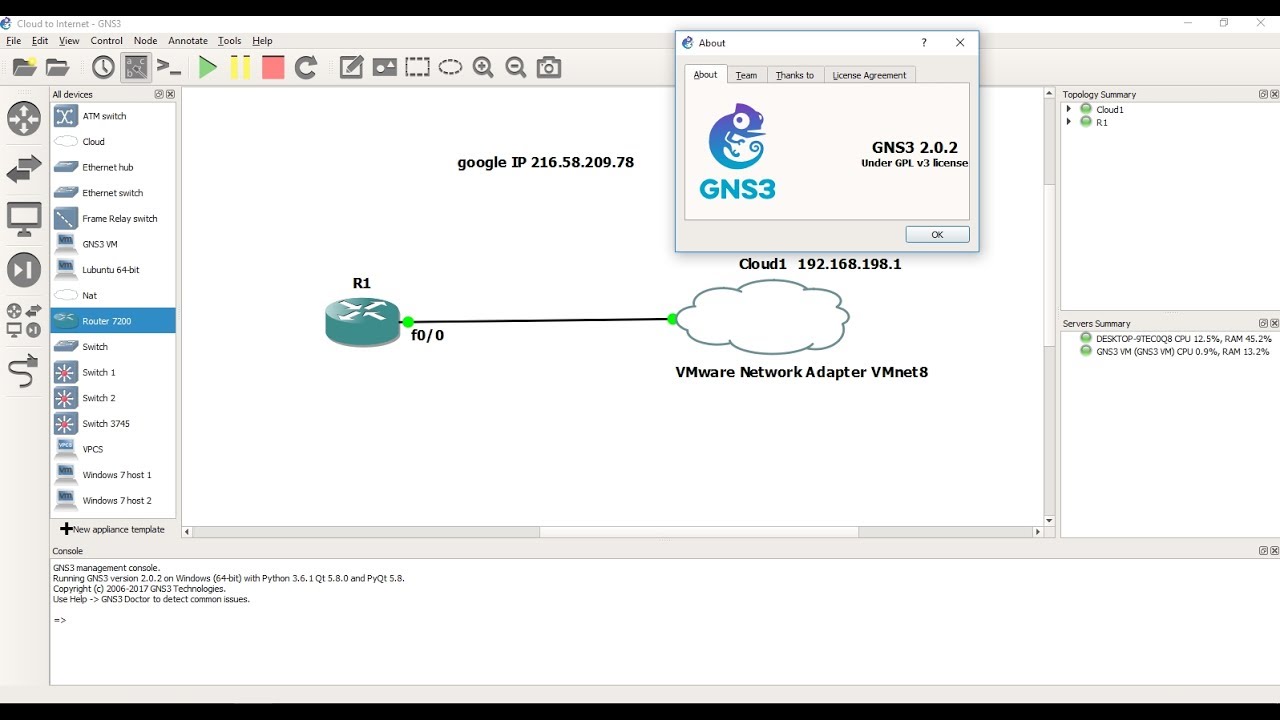1280x720 pixels.
Task: Select Router 7200 device
Action: coord(113,321)
